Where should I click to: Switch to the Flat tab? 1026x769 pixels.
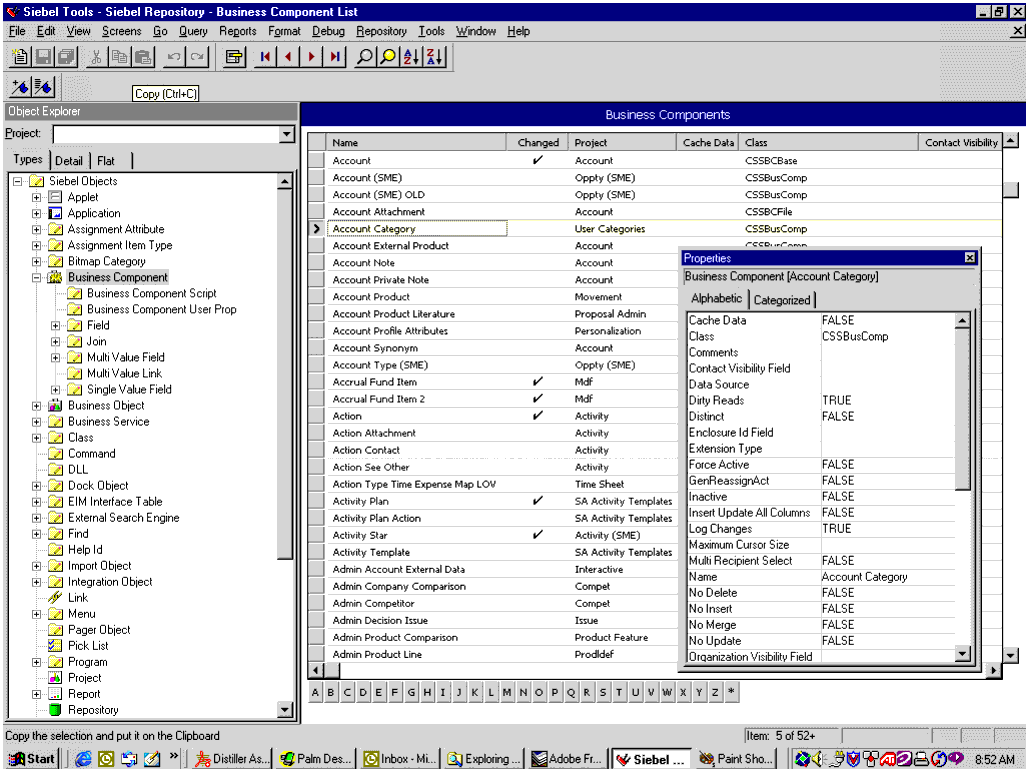[x=106, y=161]
